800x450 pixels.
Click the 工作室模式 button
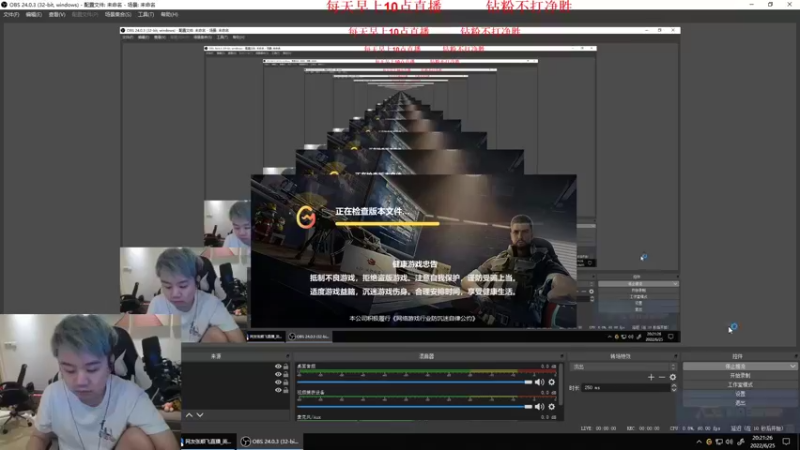point(740,385)
